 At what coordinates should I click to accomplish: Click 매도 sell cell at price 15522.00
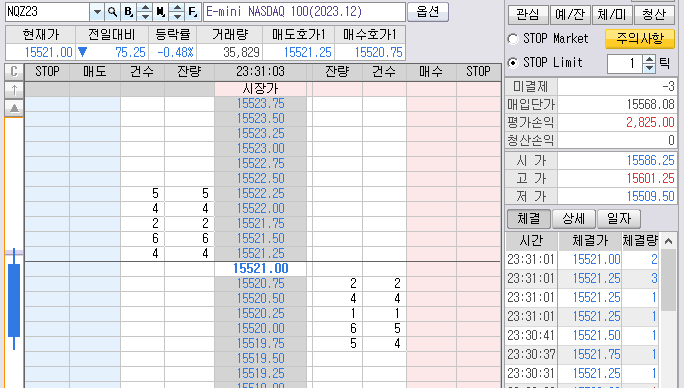(x=95, y=208)
